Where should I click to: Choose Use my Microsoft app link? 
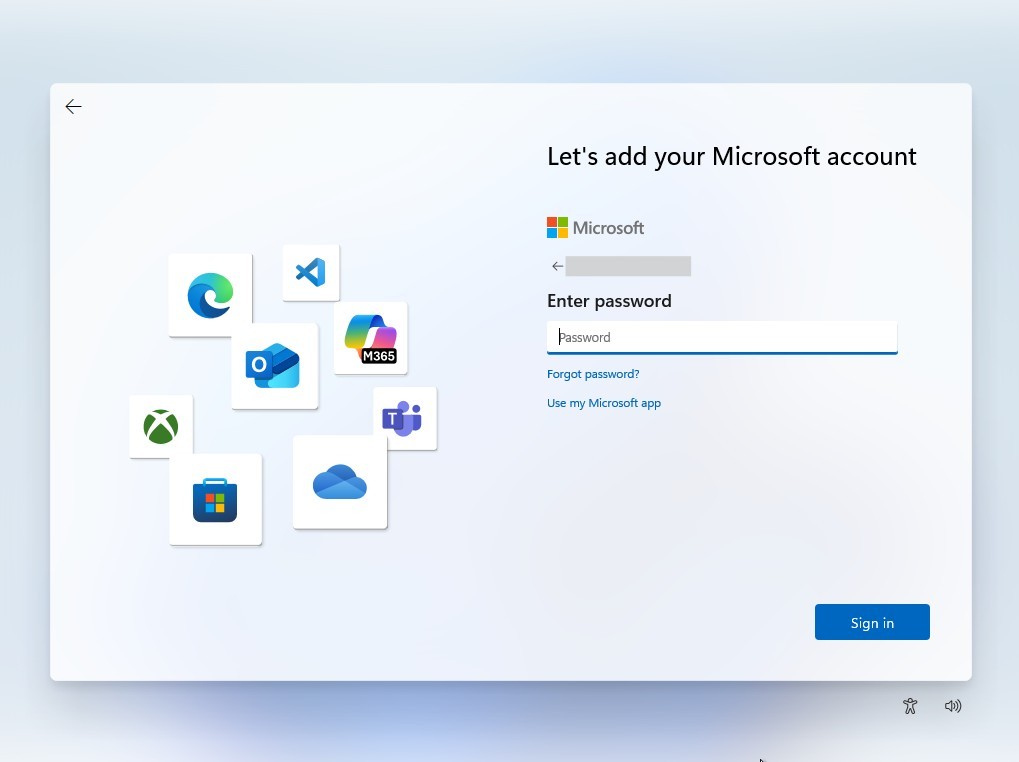[604, 403]
